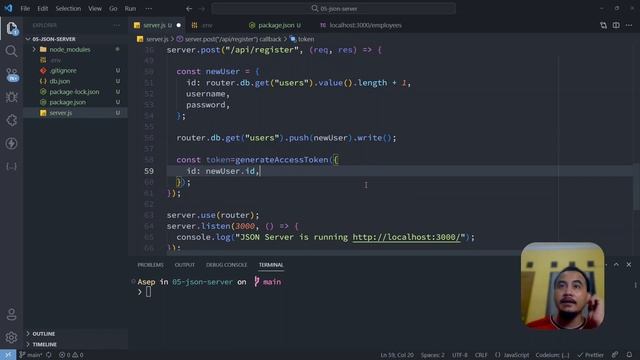Open the Selection menu
Image resolution: width=640 pixels, height=360 pixels.
(68, 9)
